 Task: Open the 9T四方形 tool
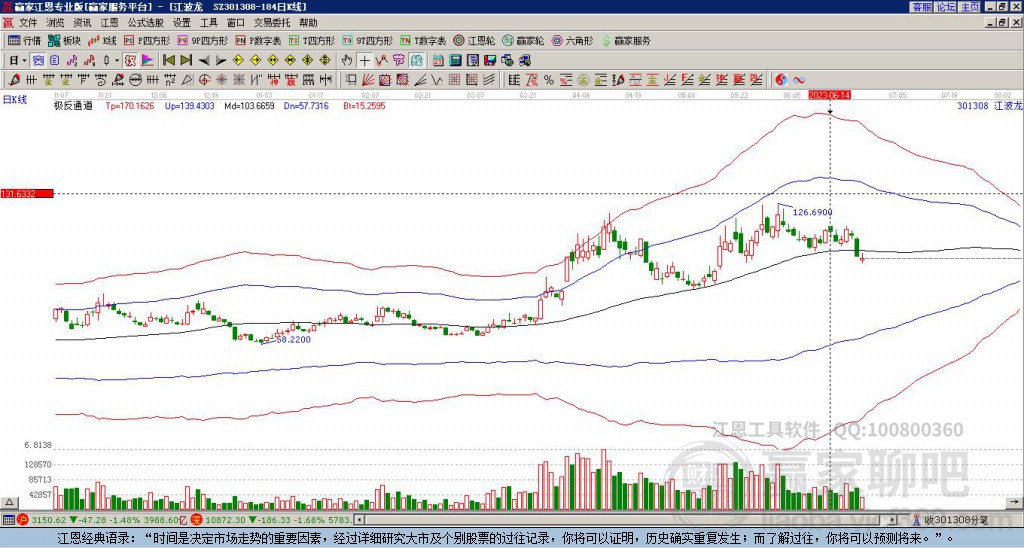pyautogui.click(x=367, y=40)
